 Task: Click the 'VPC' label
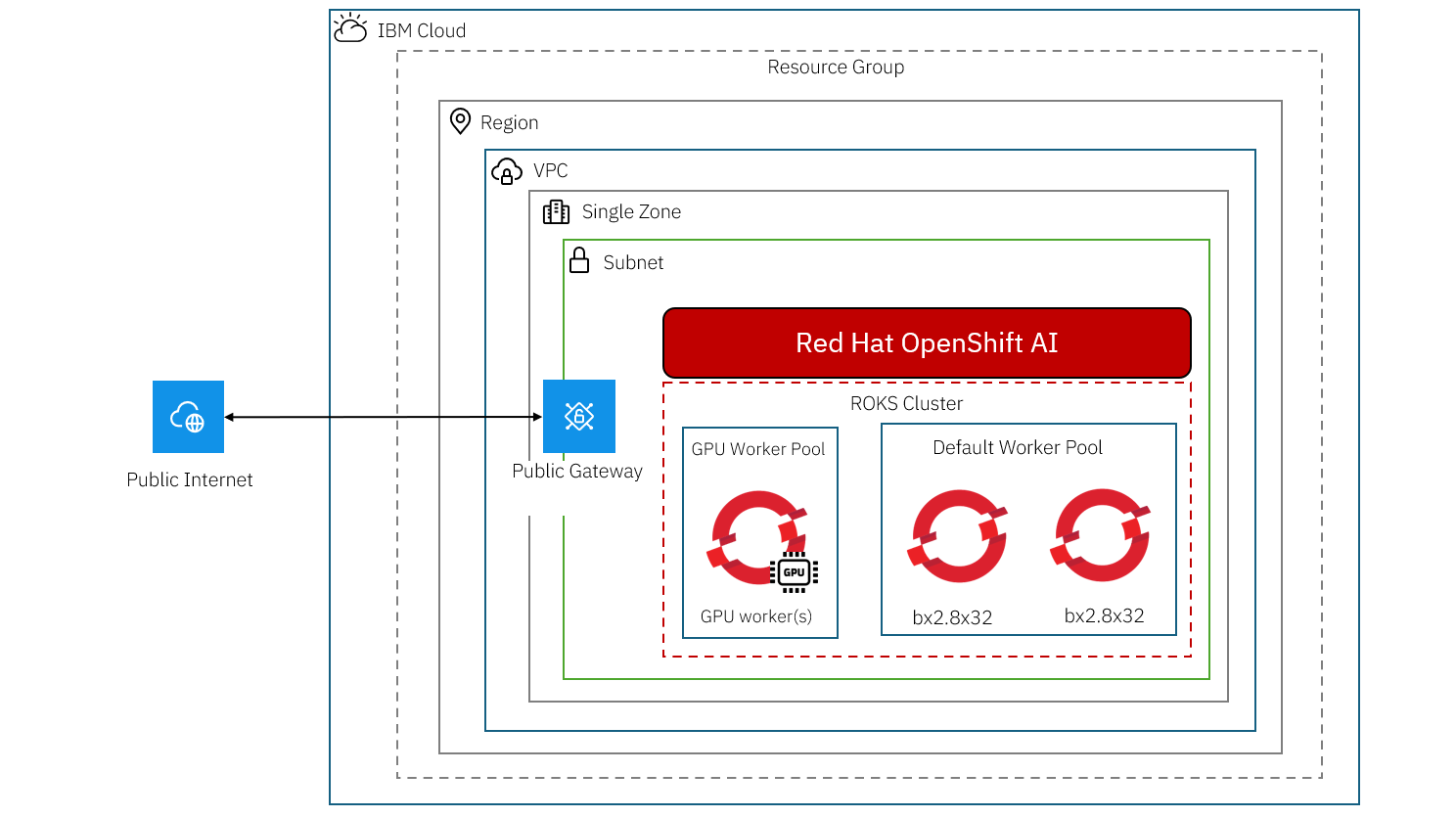(550, 170)
